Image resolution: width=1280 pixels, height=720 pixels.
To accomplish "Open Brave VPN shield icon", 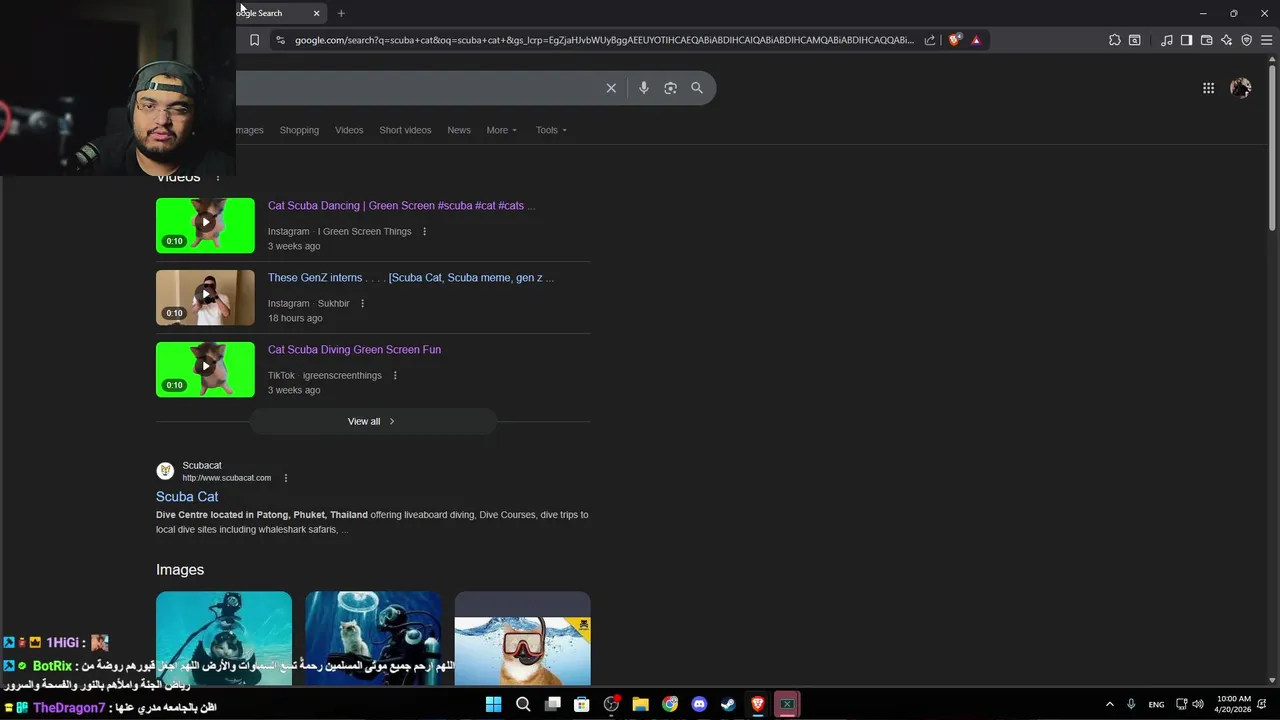I will [x=1247, y=40].
